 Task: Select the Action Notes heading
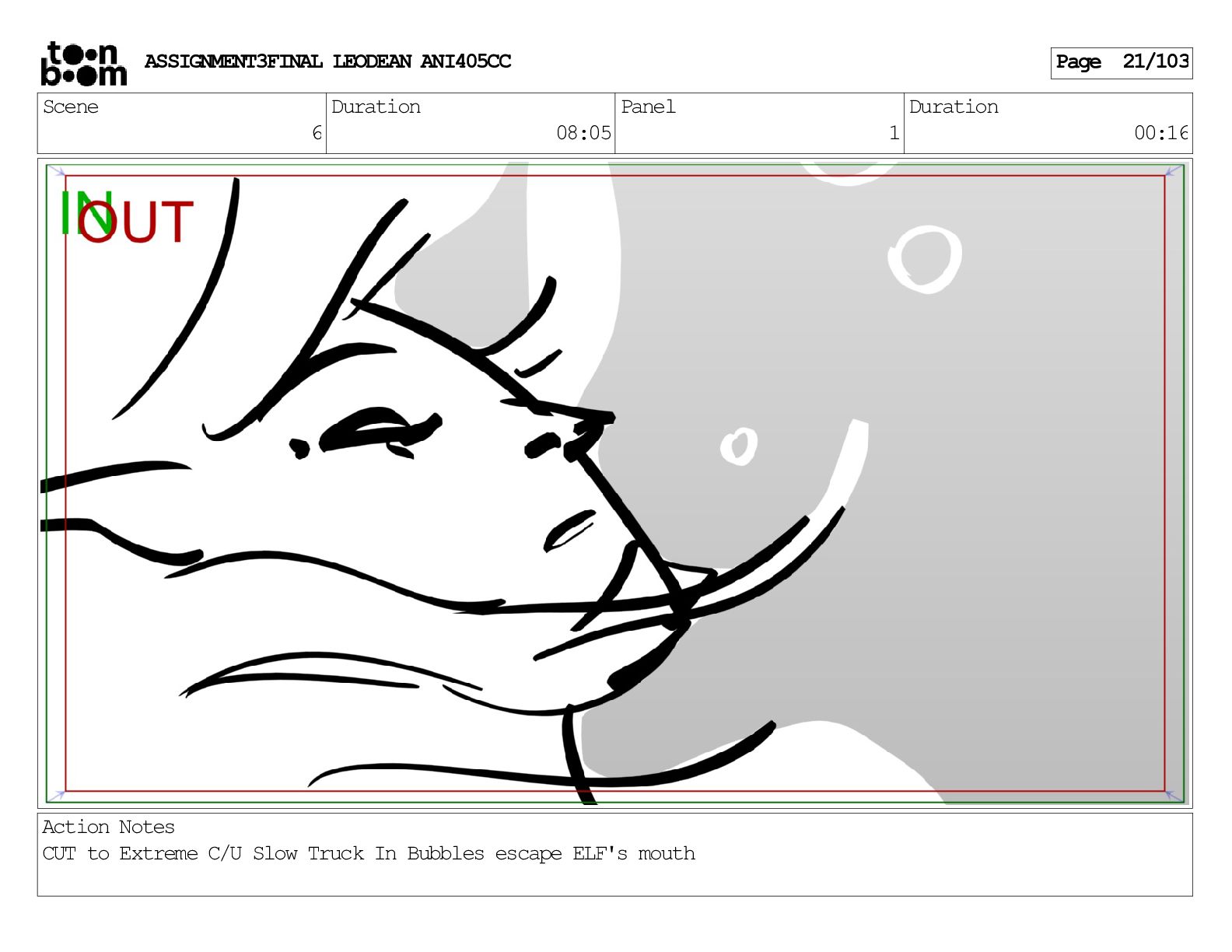coord(108,827)
